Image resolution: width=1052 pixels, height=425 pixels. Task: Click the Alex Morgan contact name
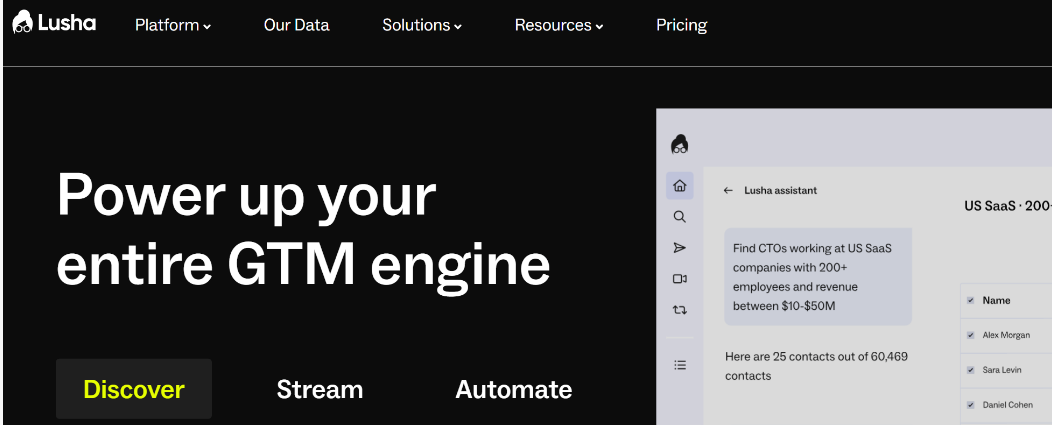[x=1006, y=335]
